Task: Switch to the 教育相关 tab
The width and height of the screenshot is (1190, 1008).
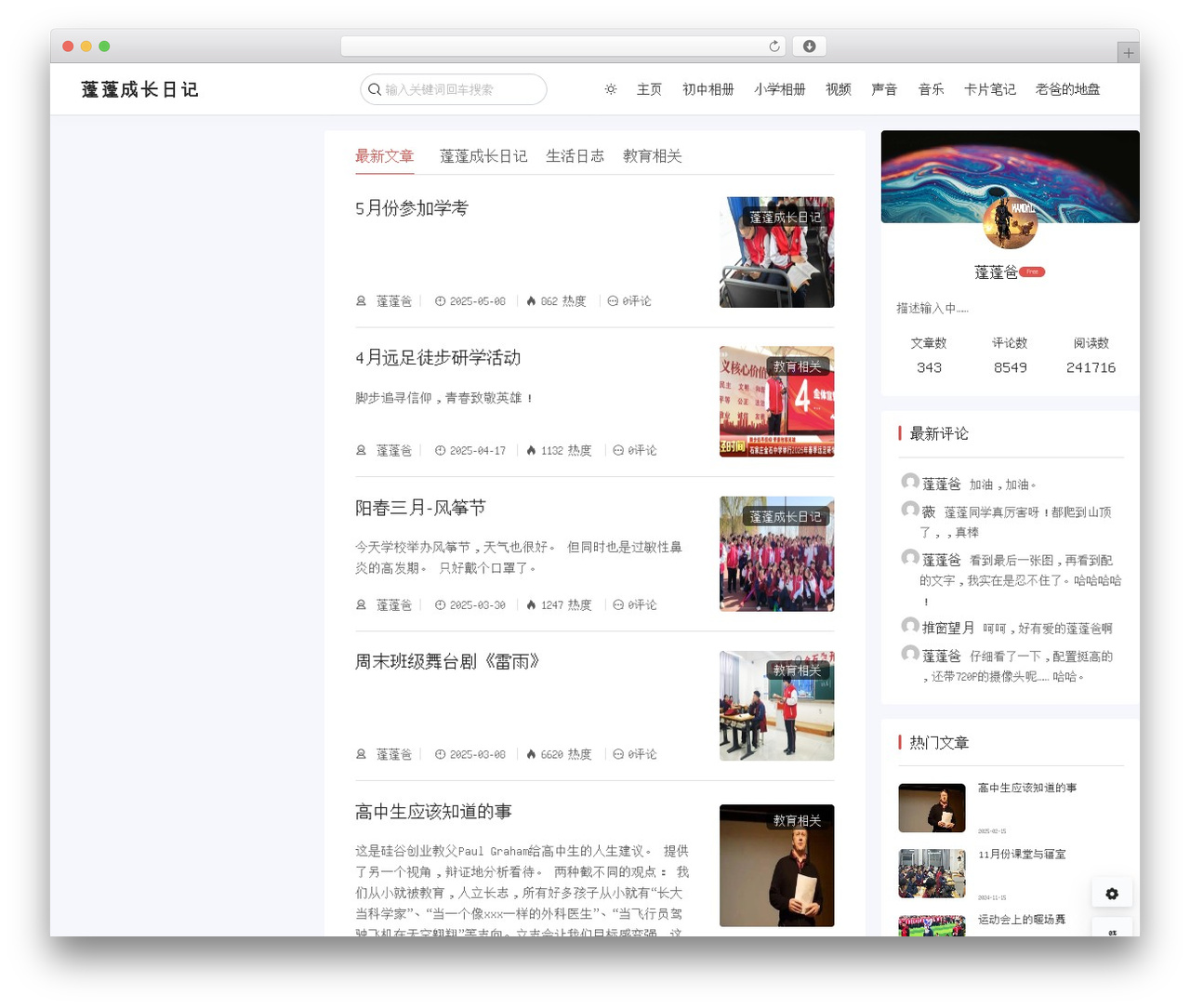Action: (x=653, y=156)
